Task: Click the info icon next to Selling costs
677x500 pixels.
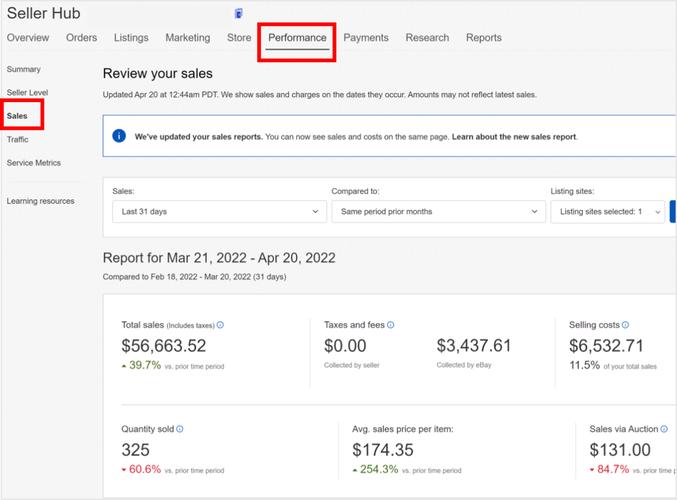Action: pyautogui.click(x=625, y=325)
